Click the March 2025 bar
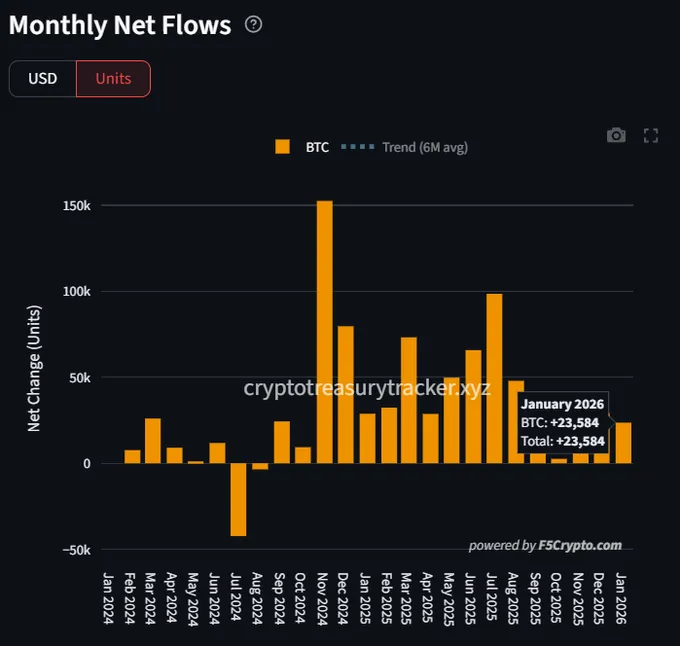Image resolution: width=680 pixels, height=646 pixels. pos(409,400)
